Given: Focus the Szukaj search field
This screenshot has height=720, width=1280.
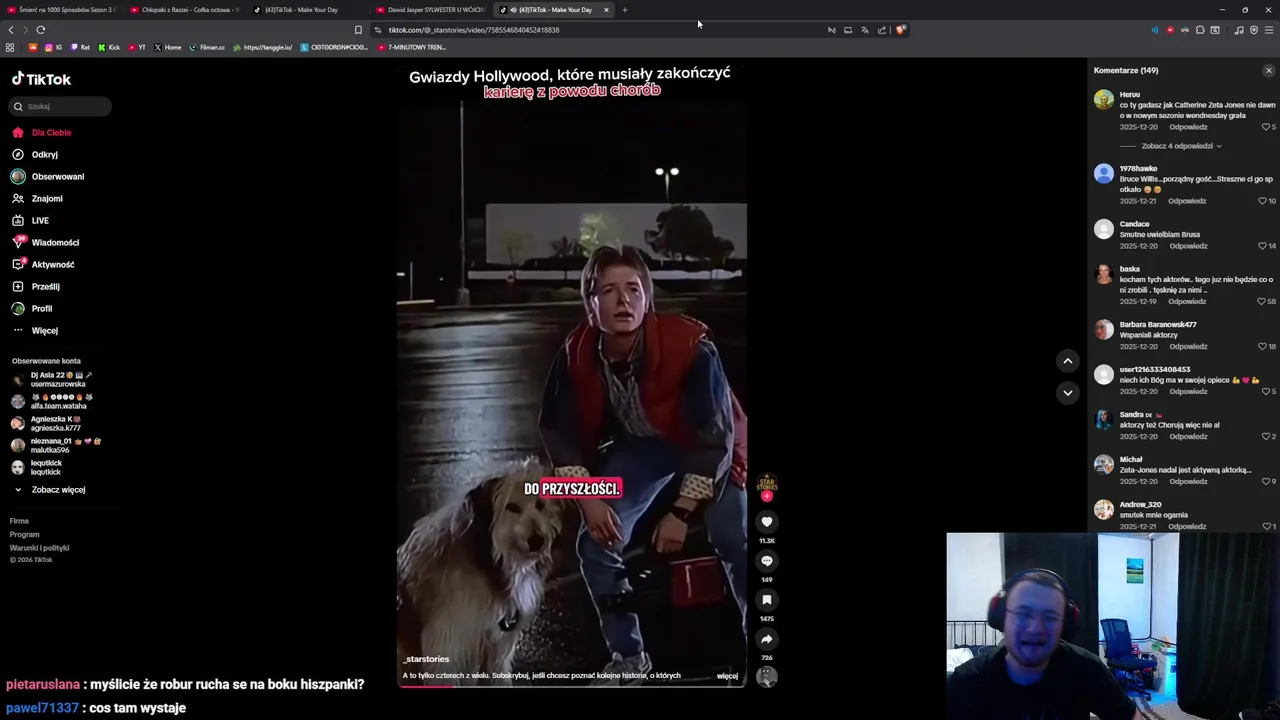Looking at the screenshot, I should [x=61, y=106].
